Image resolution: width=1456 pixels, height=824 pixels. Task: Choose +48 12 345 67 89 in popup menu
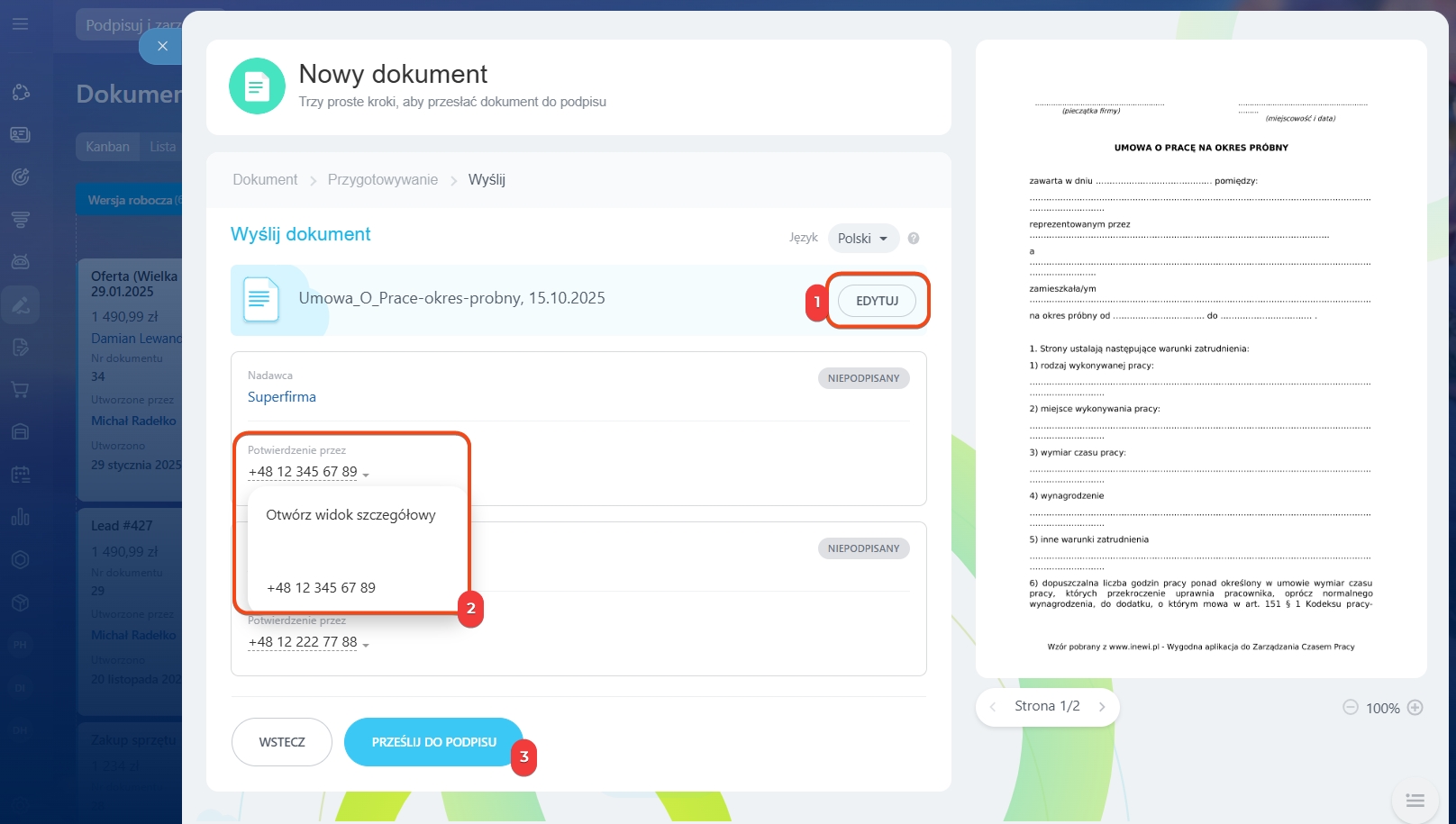321,588
